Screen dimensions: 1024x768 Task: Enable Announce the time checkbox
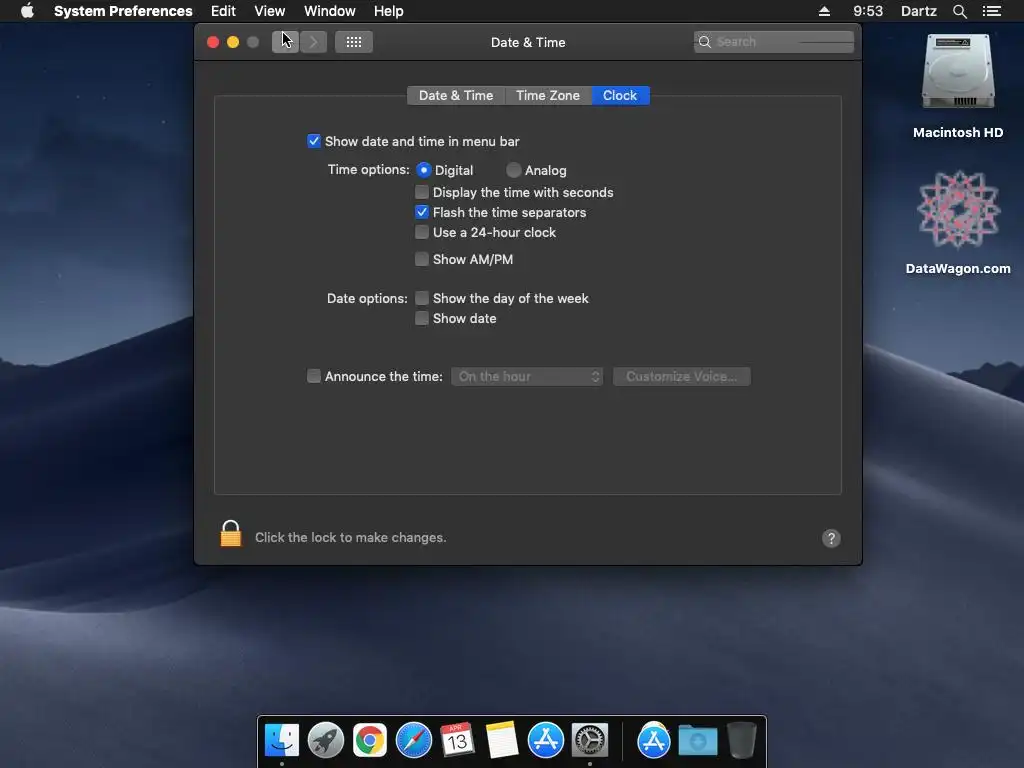pos(314,376)
